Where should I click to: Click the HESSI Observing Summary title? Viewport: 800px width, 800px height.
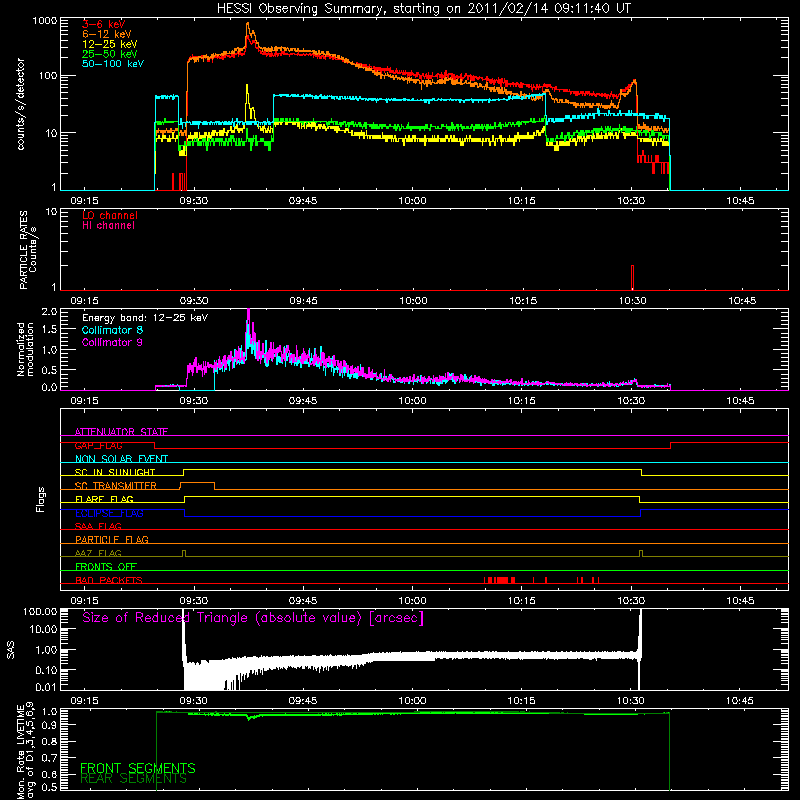pos(424,9)
